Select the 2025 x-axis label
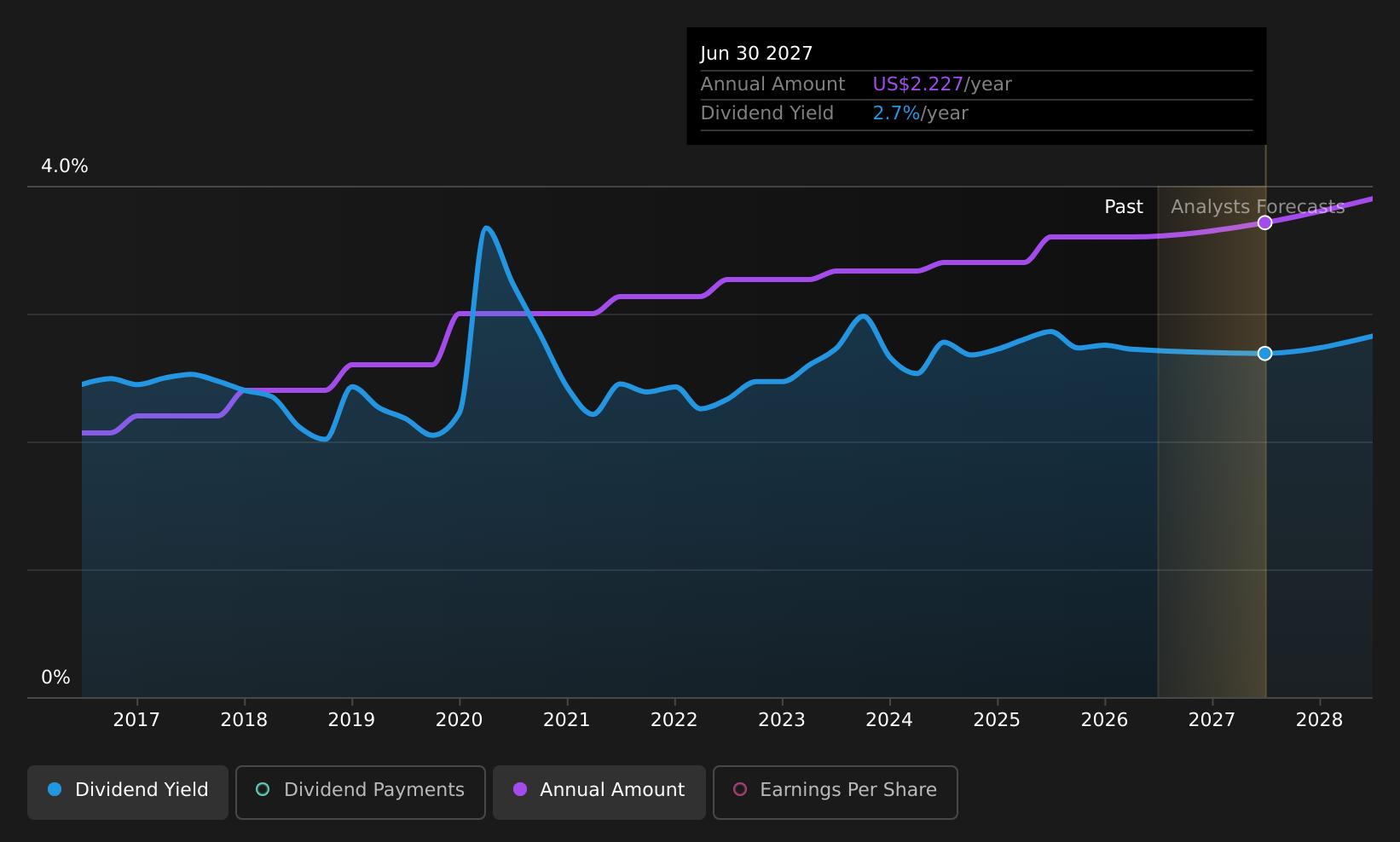Screen dimensions: 1400x842 (x=997, y=720)
